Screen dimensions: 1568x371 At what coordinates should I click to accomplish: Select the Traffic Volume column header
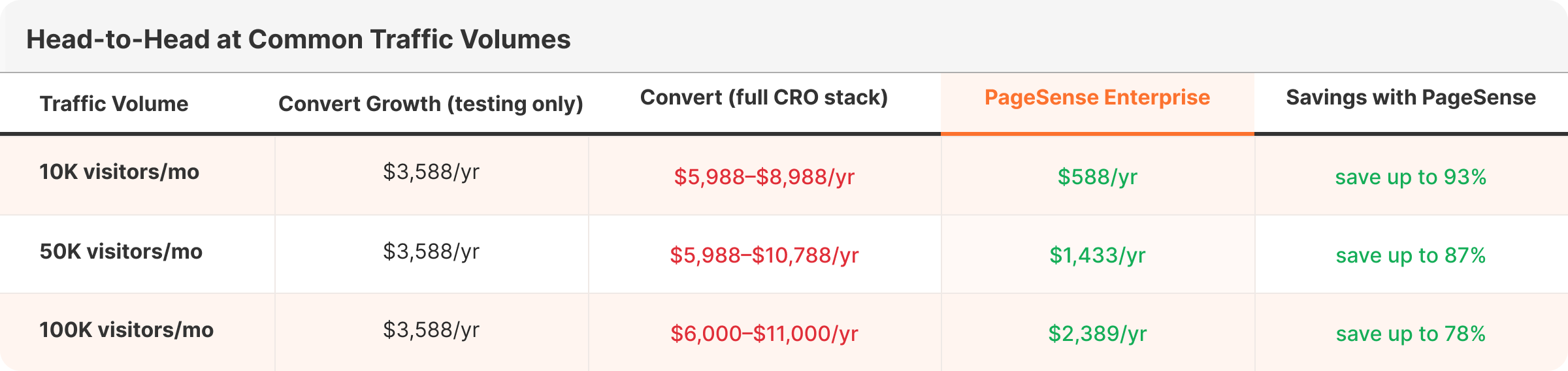[114, 104]
